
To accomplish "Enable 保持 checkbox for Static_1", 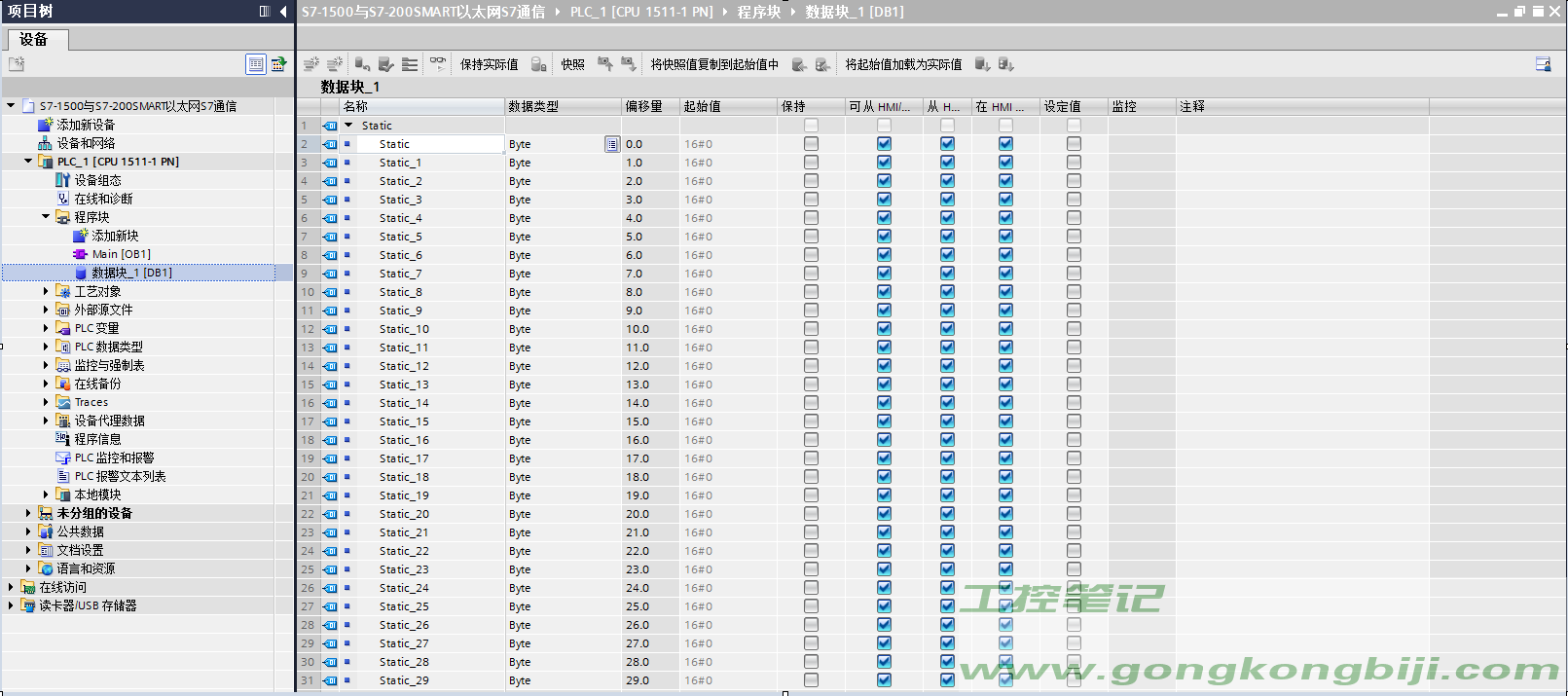I will (x=811, y=163).
